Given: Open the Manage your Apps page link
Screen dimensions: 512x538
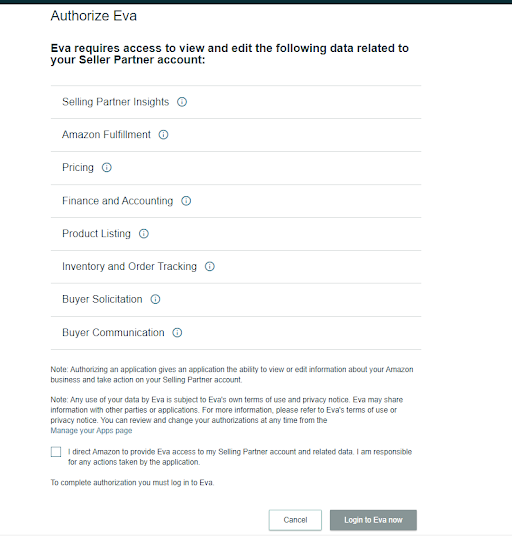Looking at the screenshot, I should point(91,431).
